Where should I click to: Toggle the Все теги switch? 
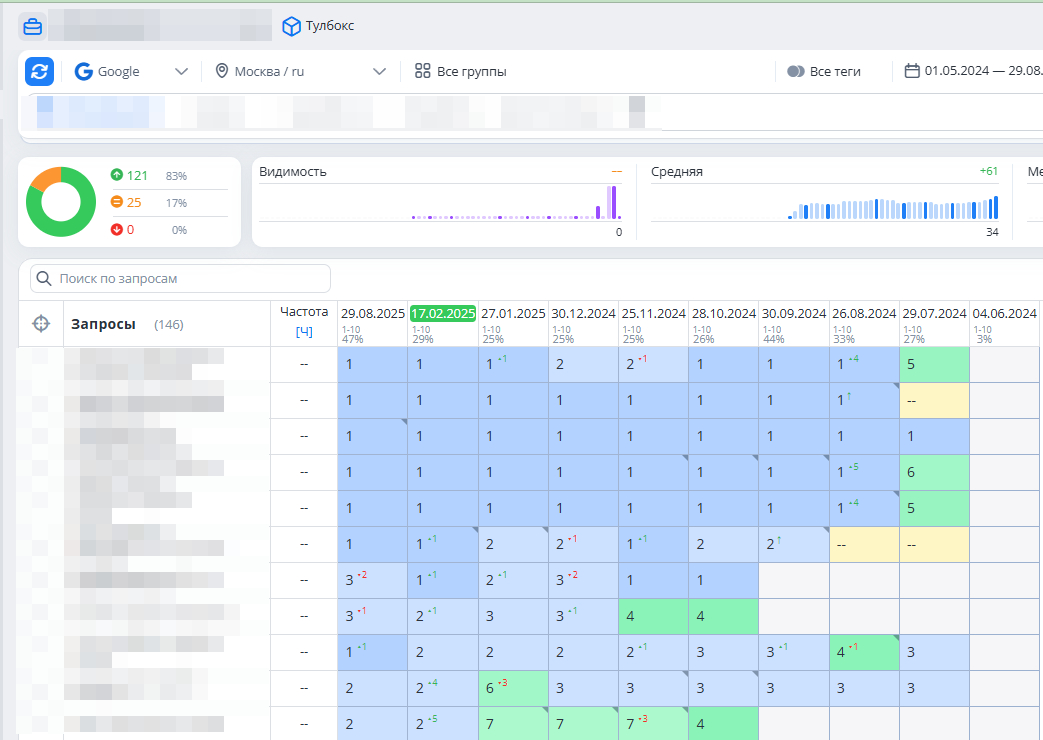click(x=796, y=71)
